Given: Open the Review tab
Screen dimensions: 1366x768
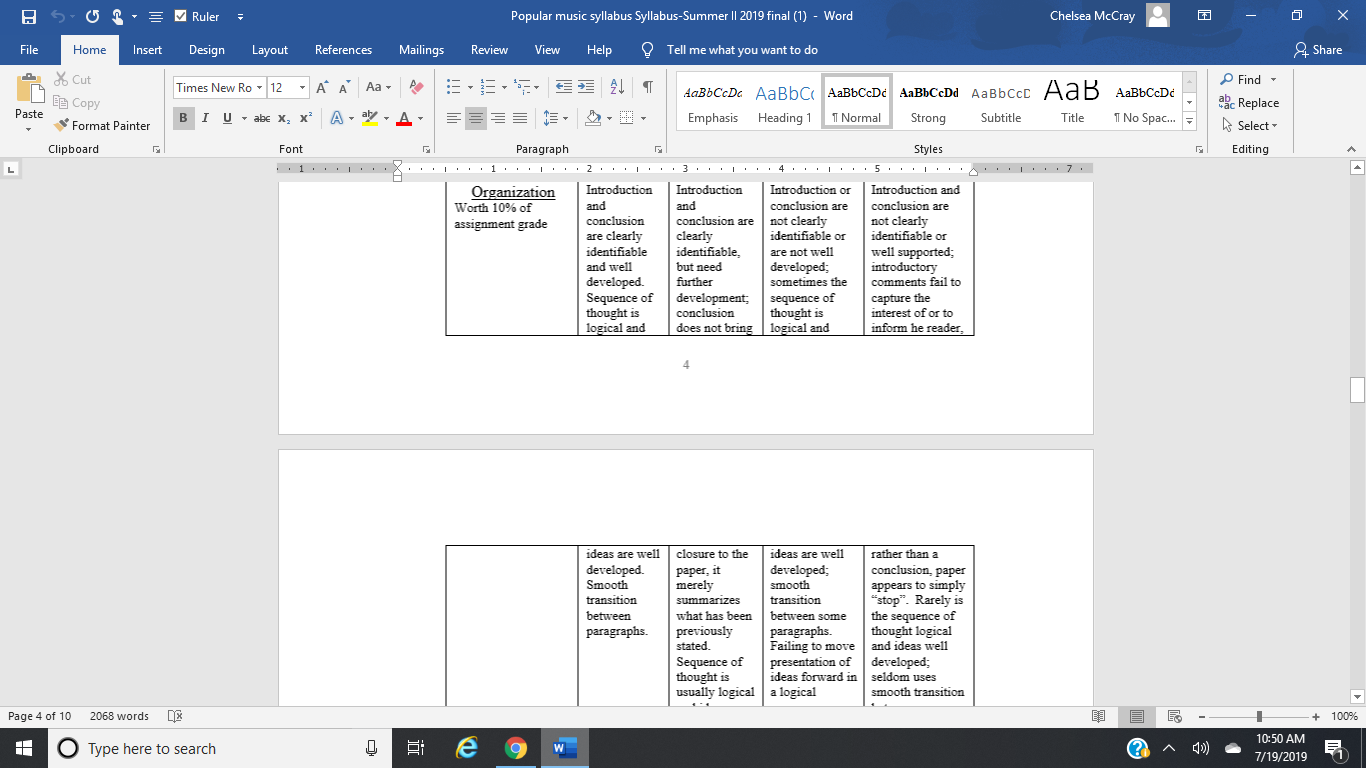Looking at the screenshot, I should [490, 50].
